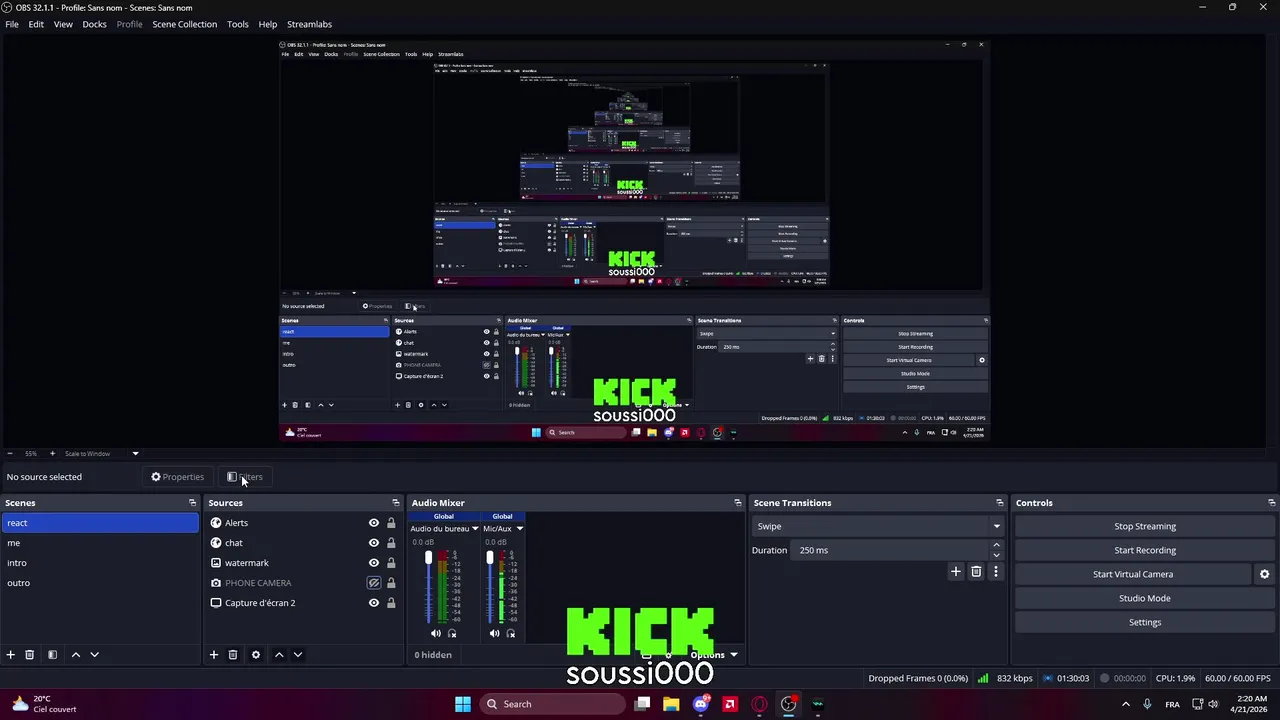Hide the chat source
Viewport: 1280px width, 720px height.
[x=374, y=543]
